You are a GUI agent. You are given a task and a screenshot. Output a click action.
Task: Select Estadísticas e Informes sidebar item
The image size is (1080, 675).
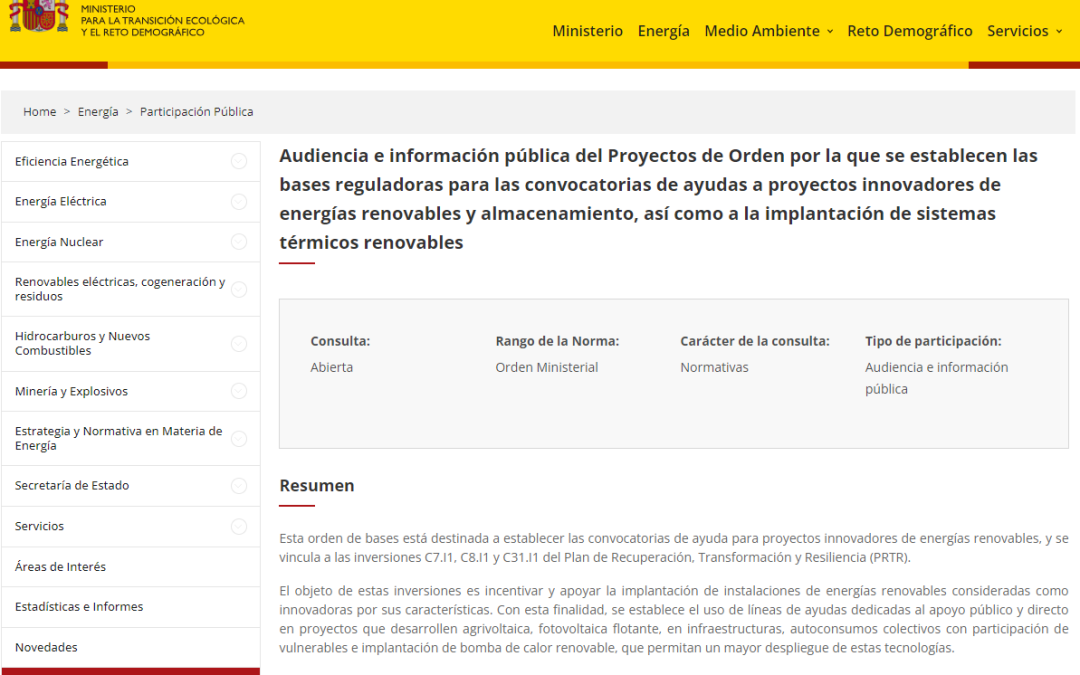coord(79,607)
